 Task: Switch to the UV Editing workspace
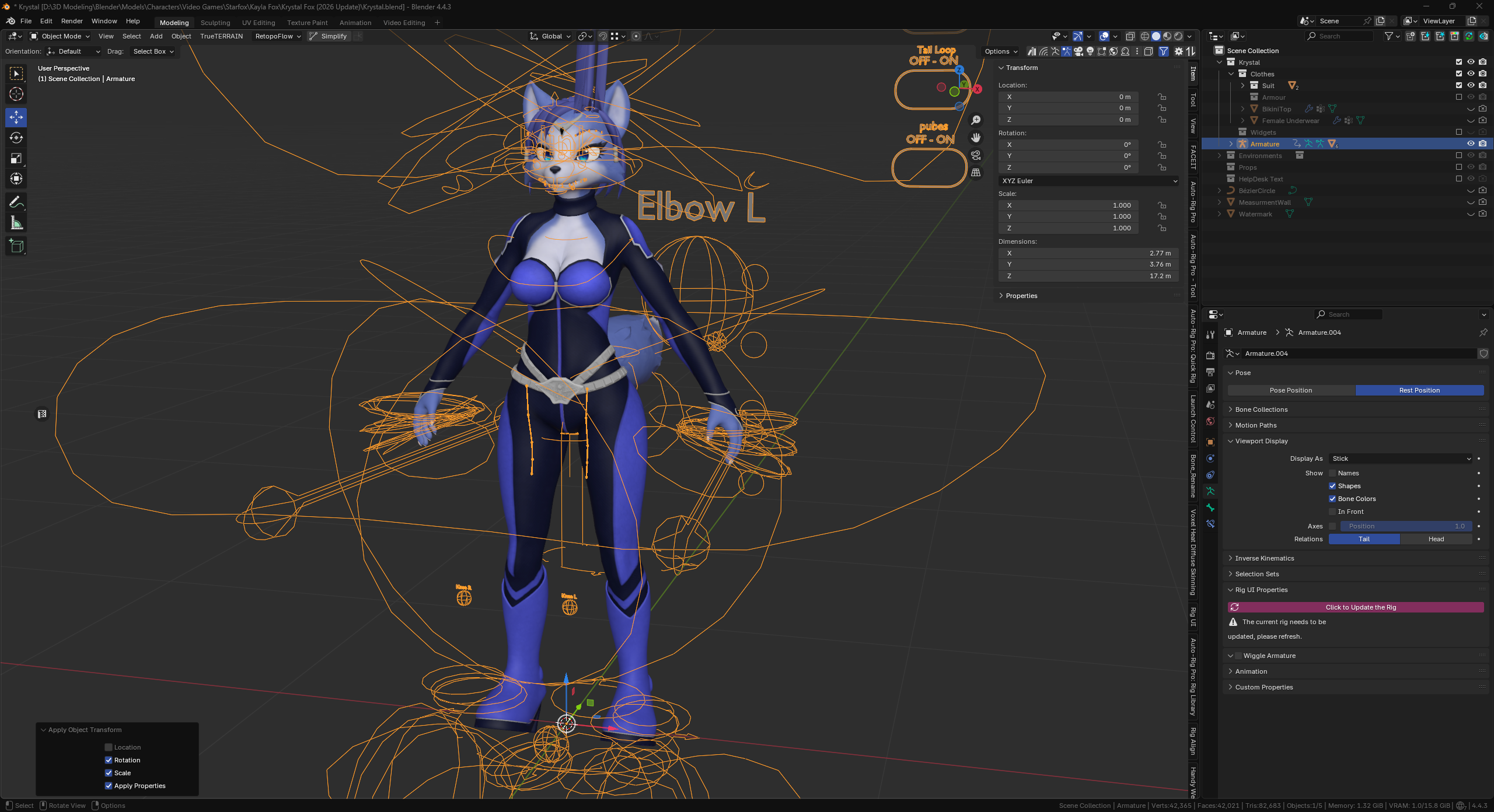pyautogui.click(x=259, y=23)
